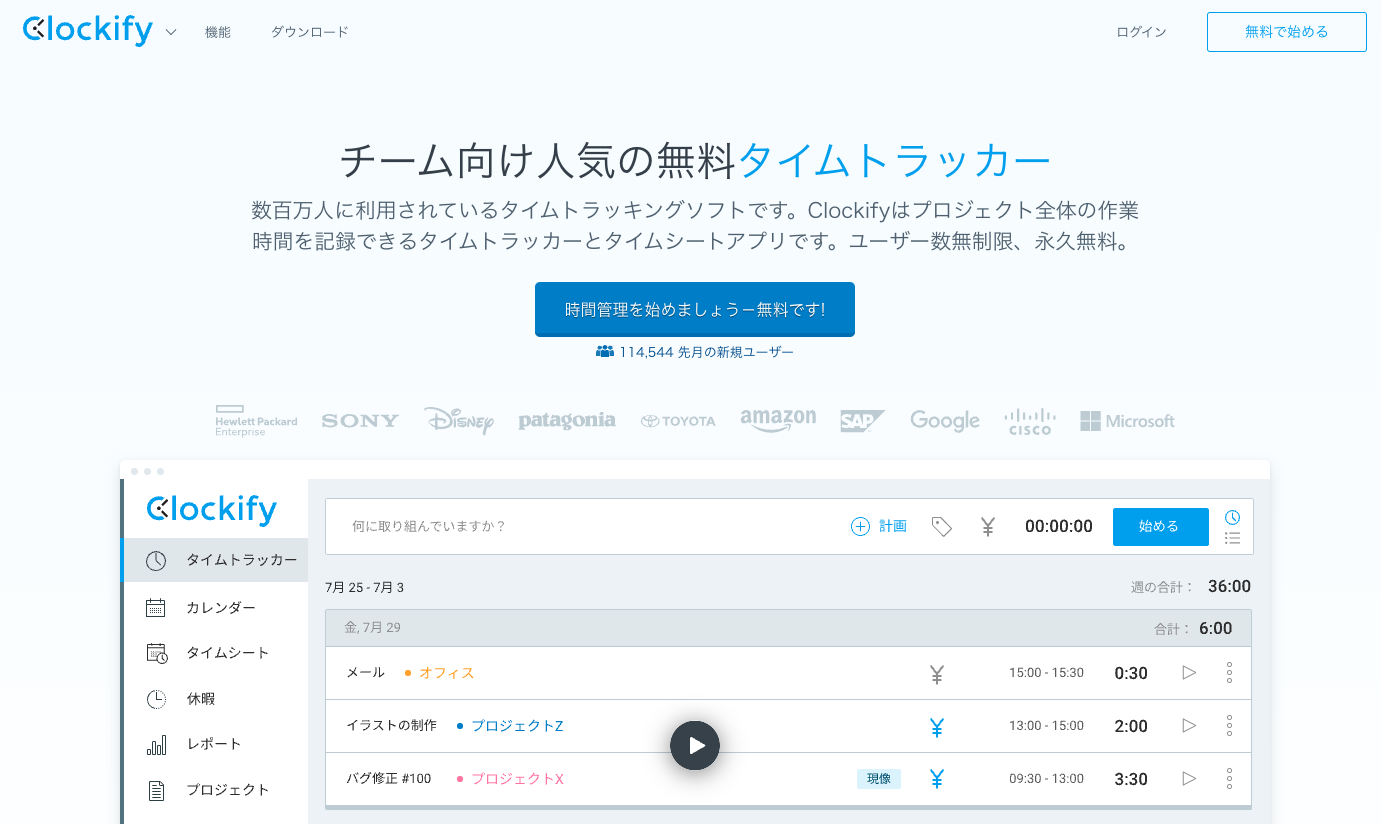Click the tag icon in tracker bar
The width and height of the screenshot is (1381, 824).
coord(941,526)
